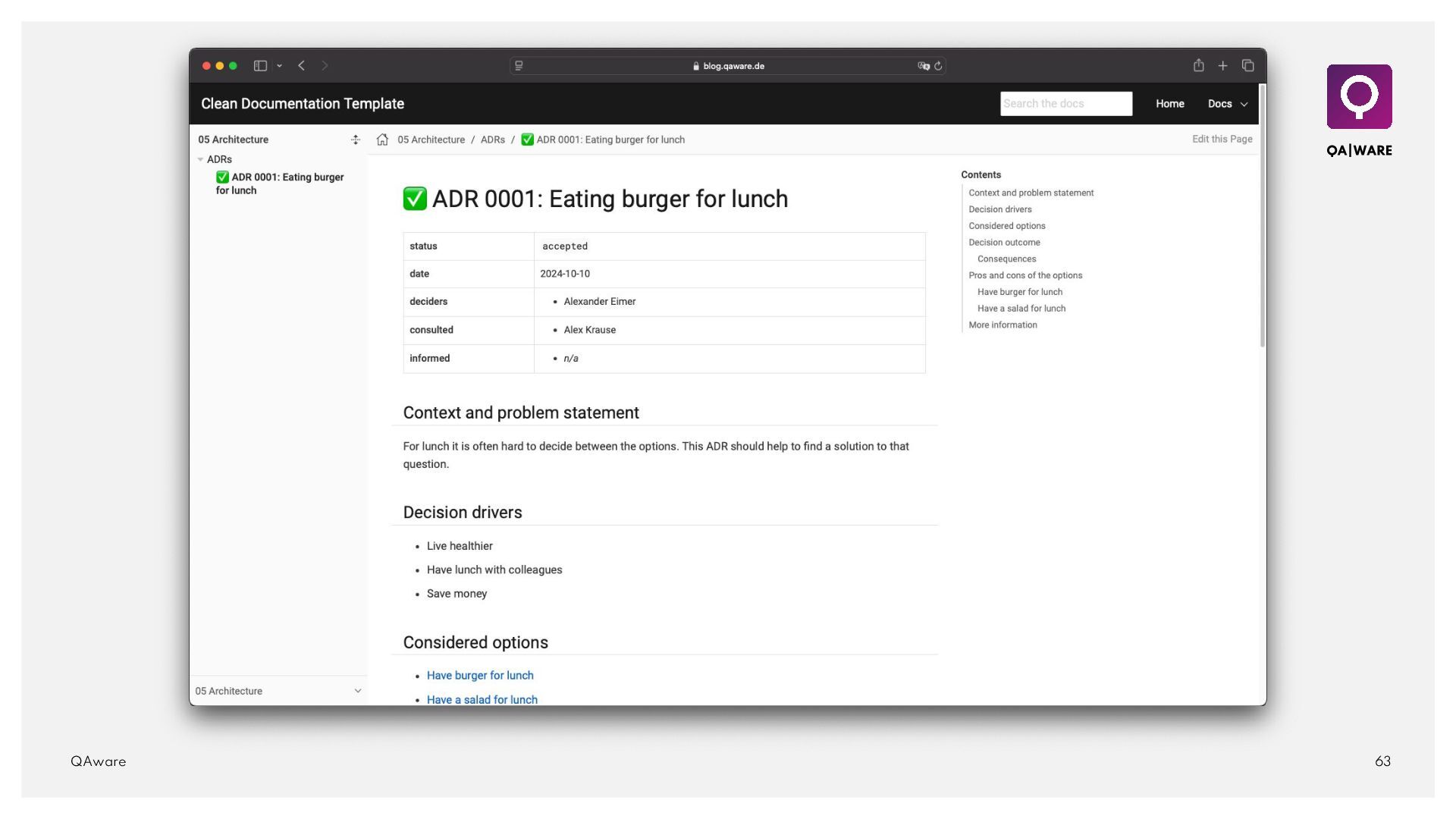1456x819 pixels.
Task: Click the Live healthier bullet
Action: pyautogui.click(x=460, y=546)
